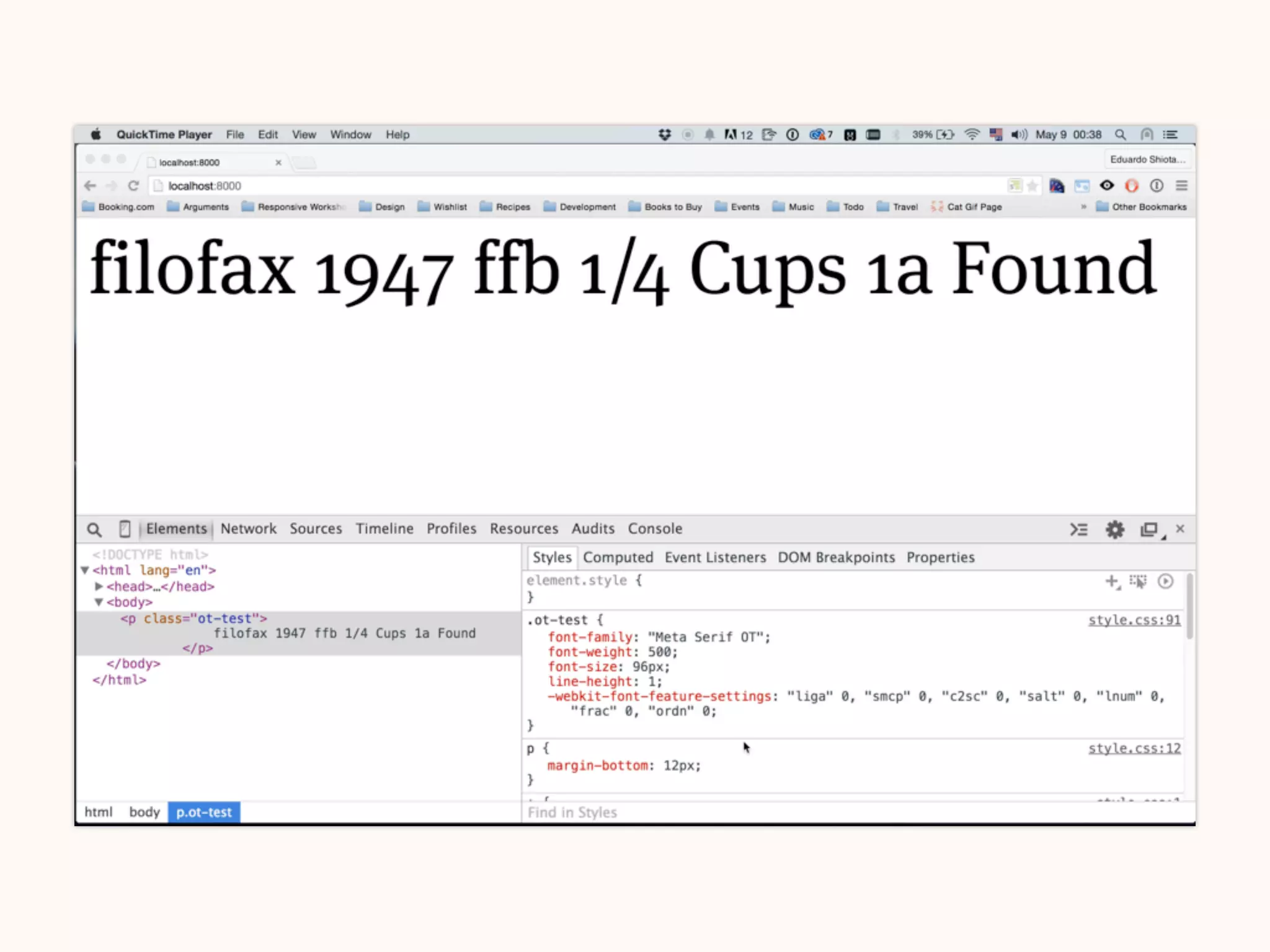Open the Recipes bookmark folder
This screenshot has width=1270, height=952.
point(505,206)
